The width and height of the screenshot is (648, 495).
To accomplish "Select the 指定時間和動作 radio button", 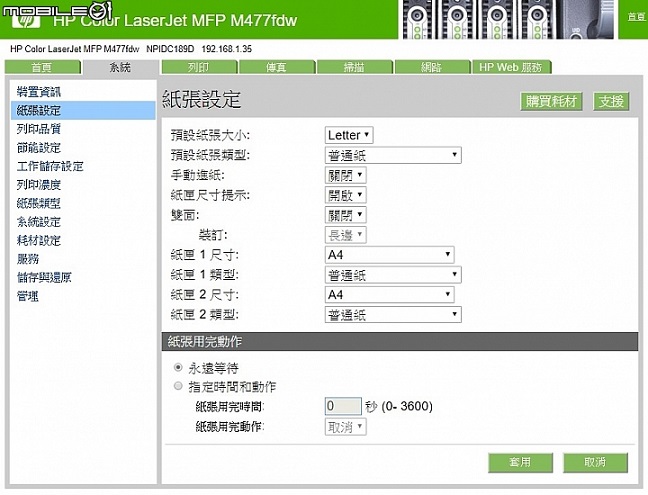I will [178, 386].
